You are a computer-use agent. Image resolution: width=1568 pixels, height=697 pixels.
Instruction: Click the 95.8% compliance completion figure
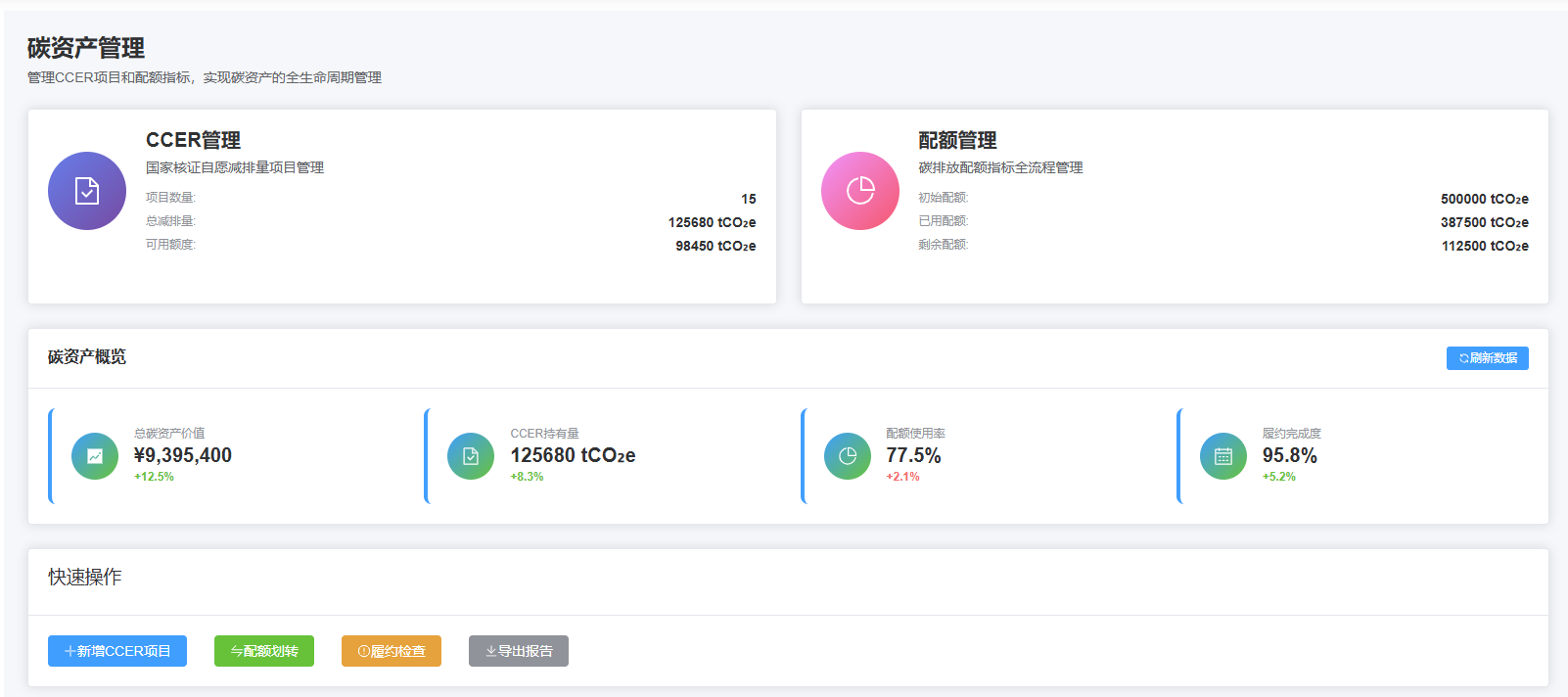click(1290, 455)
